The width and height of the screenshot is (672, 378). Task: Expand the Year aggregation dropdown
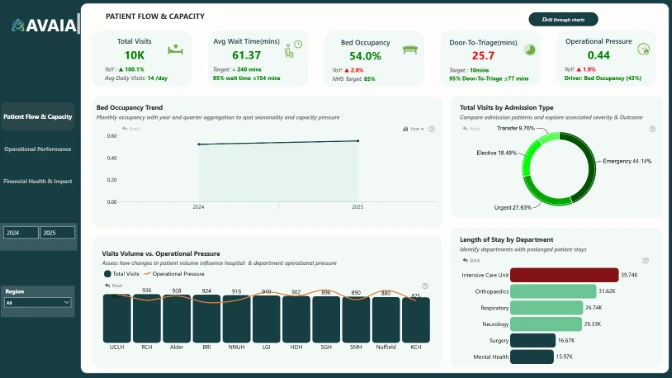[x=413, y=129]
